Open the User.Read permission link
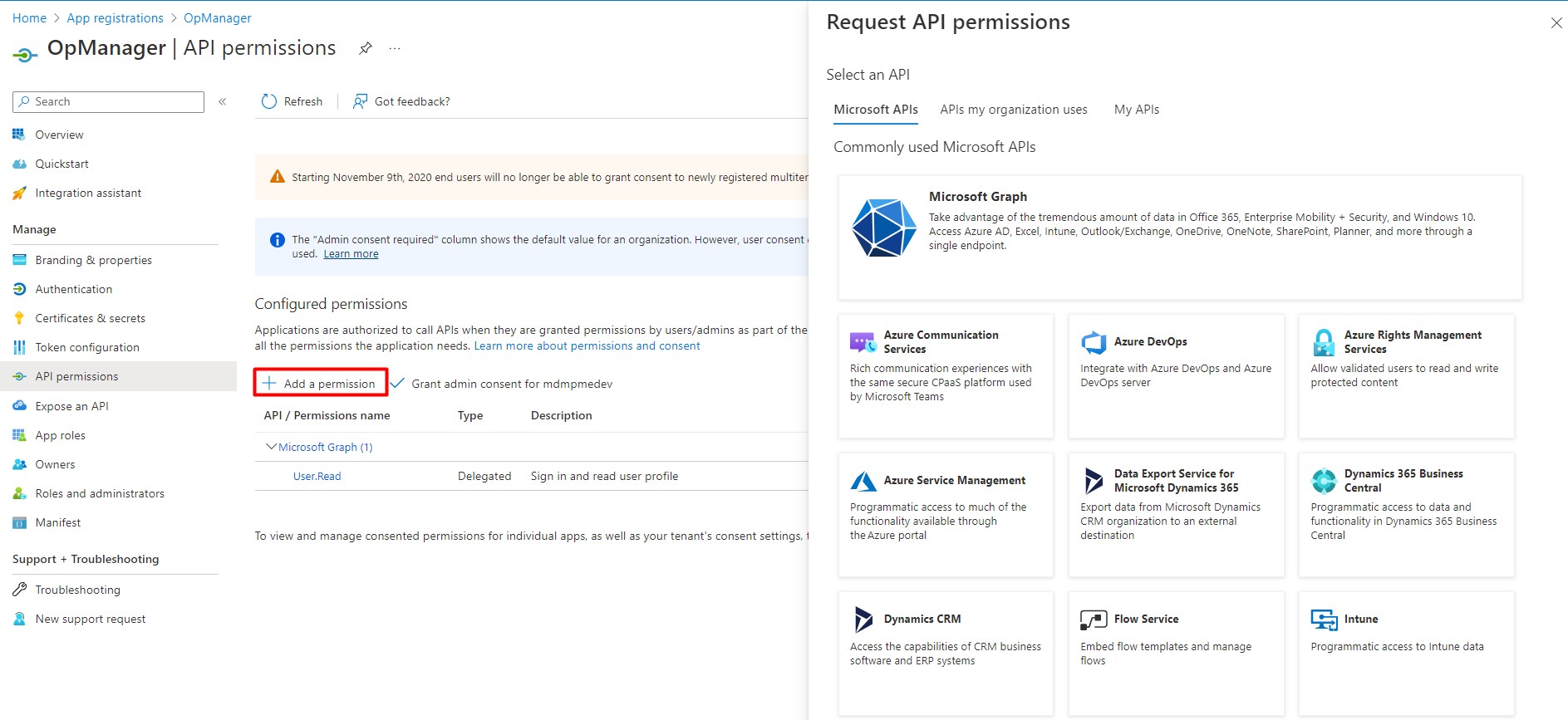This screenshot has width=1568, height=720. click(x=317, y=476)
